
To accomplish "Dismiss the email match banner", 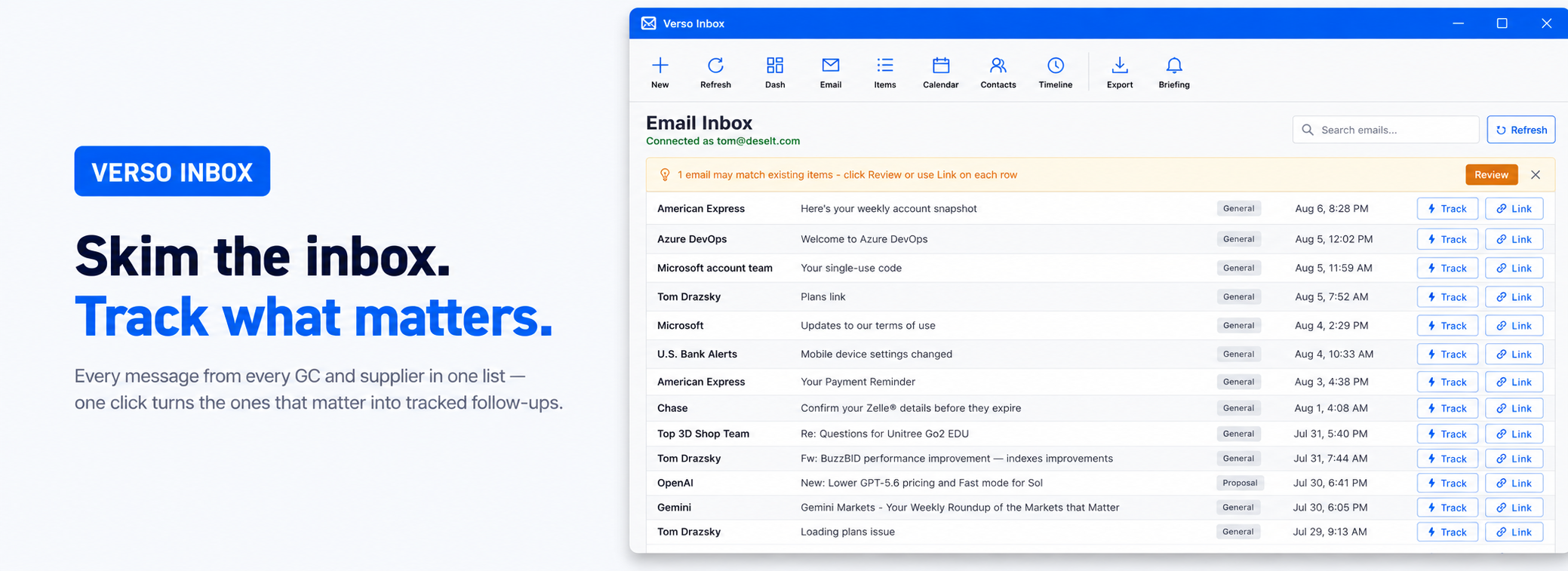I will coord(1536,175).
